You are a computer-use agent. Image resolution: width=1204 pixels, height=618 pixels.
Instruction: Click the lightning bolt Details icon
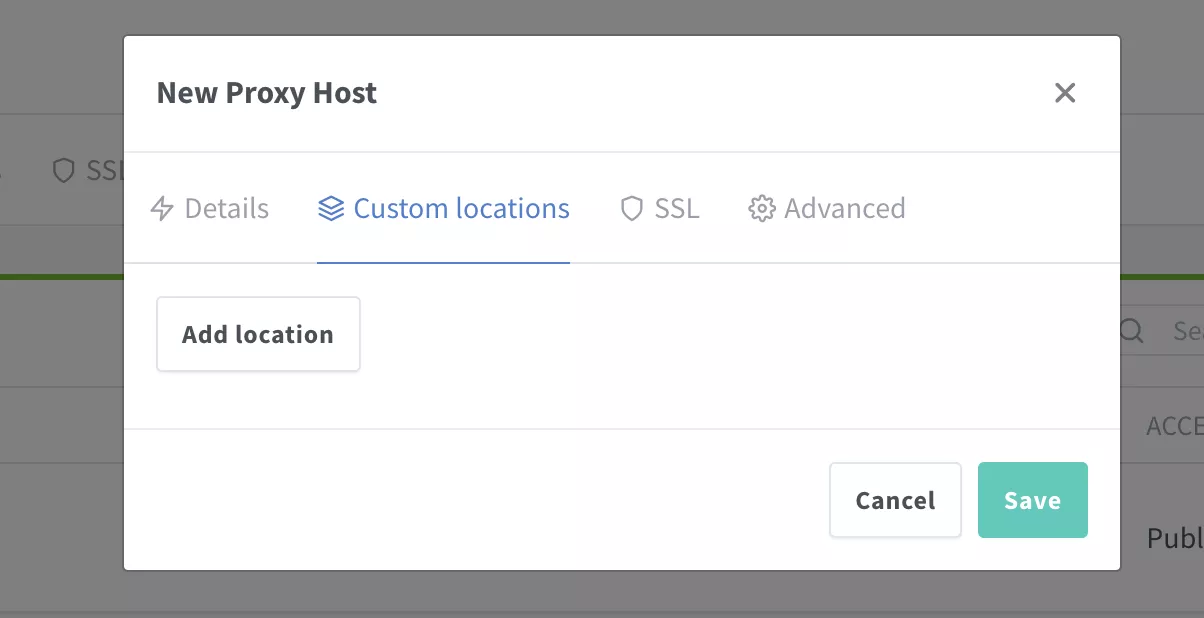click(162, 209)
